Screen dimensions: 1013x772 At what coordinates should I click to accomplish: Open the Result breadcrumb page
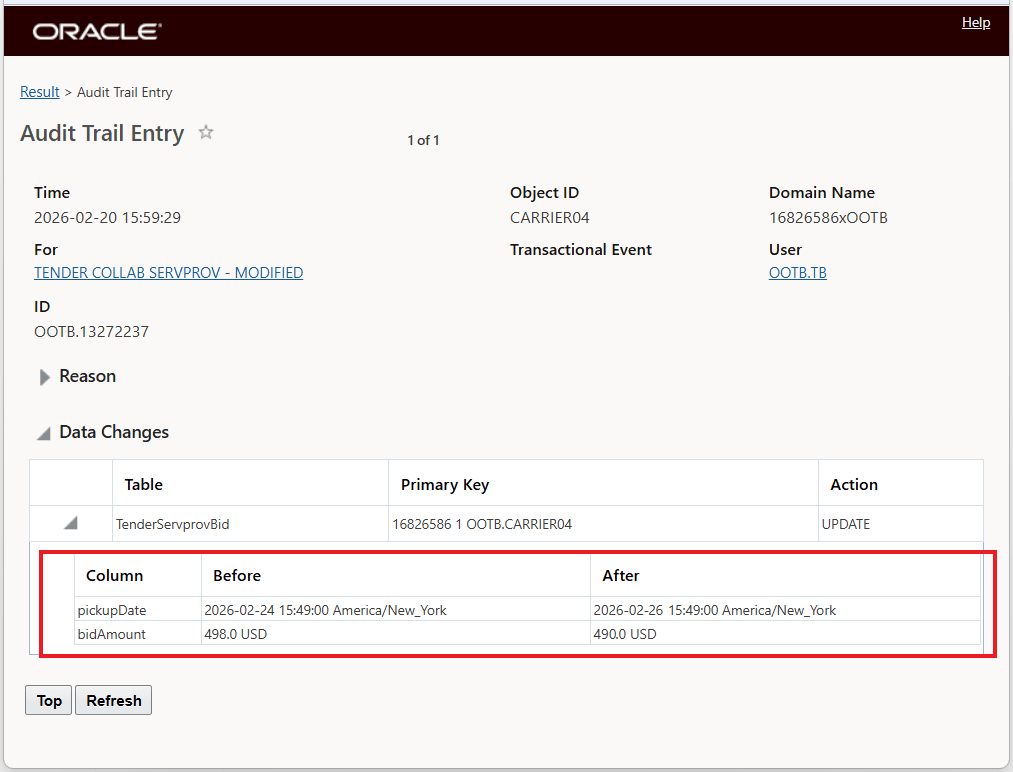coord(39,91)
